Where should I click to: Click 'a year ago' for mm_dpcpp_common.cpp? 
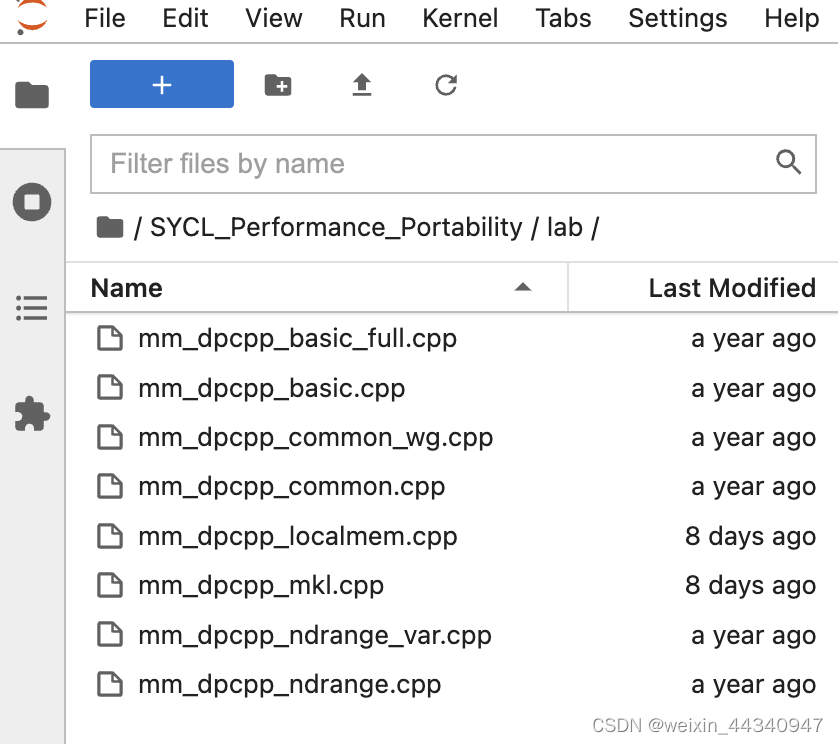754,487
